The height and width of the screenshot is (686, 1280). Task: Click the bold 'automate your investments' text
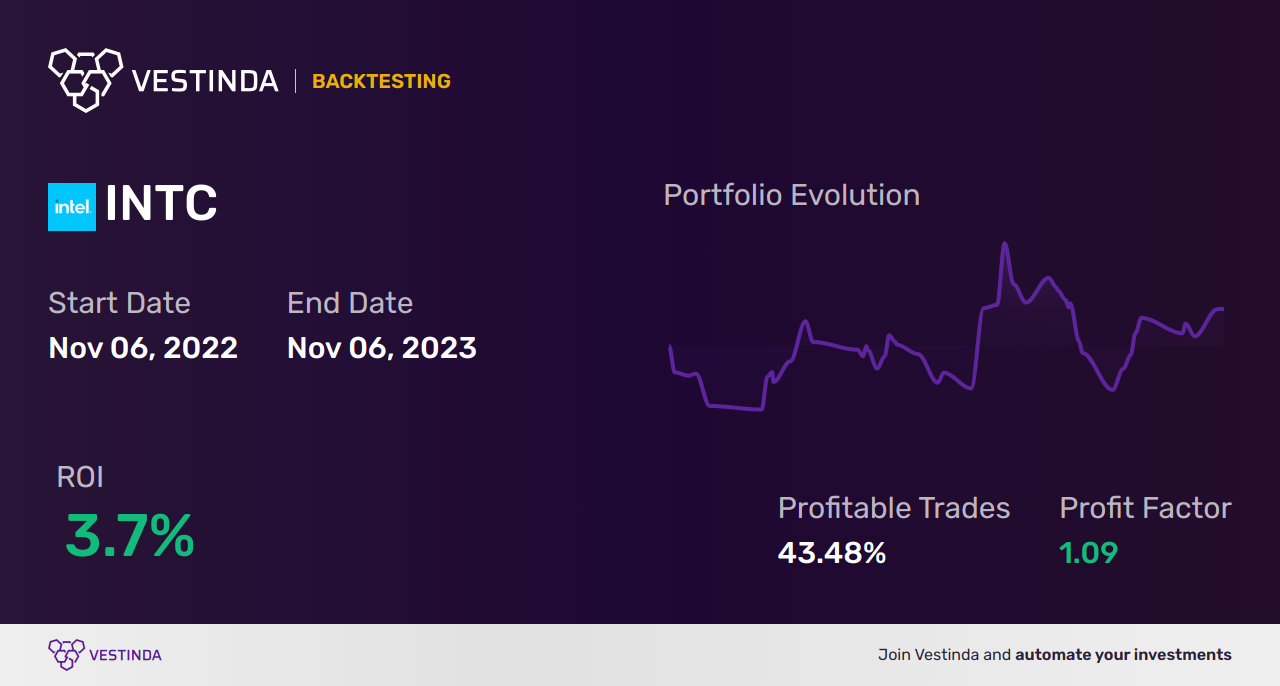[1123, 655]
